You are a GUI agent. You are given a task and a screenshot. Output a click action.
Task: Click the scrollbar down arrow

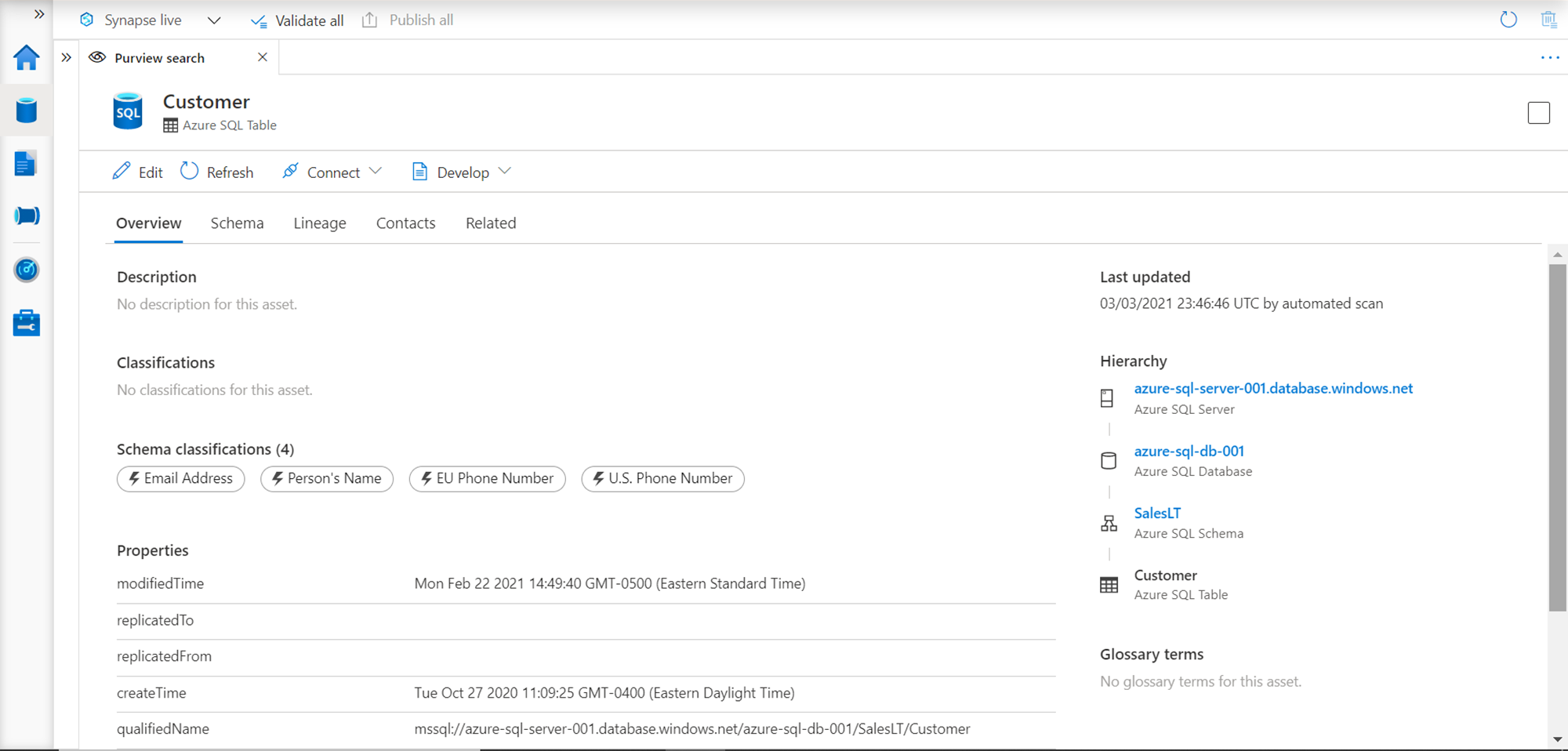[1558, 739]
